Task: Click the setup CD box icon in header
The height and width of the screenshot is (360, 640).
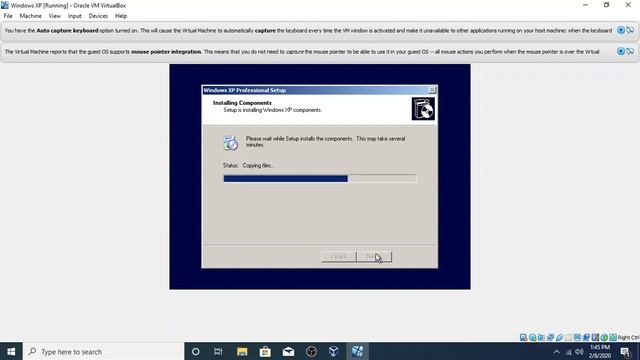Action: [x=423, y=109]
